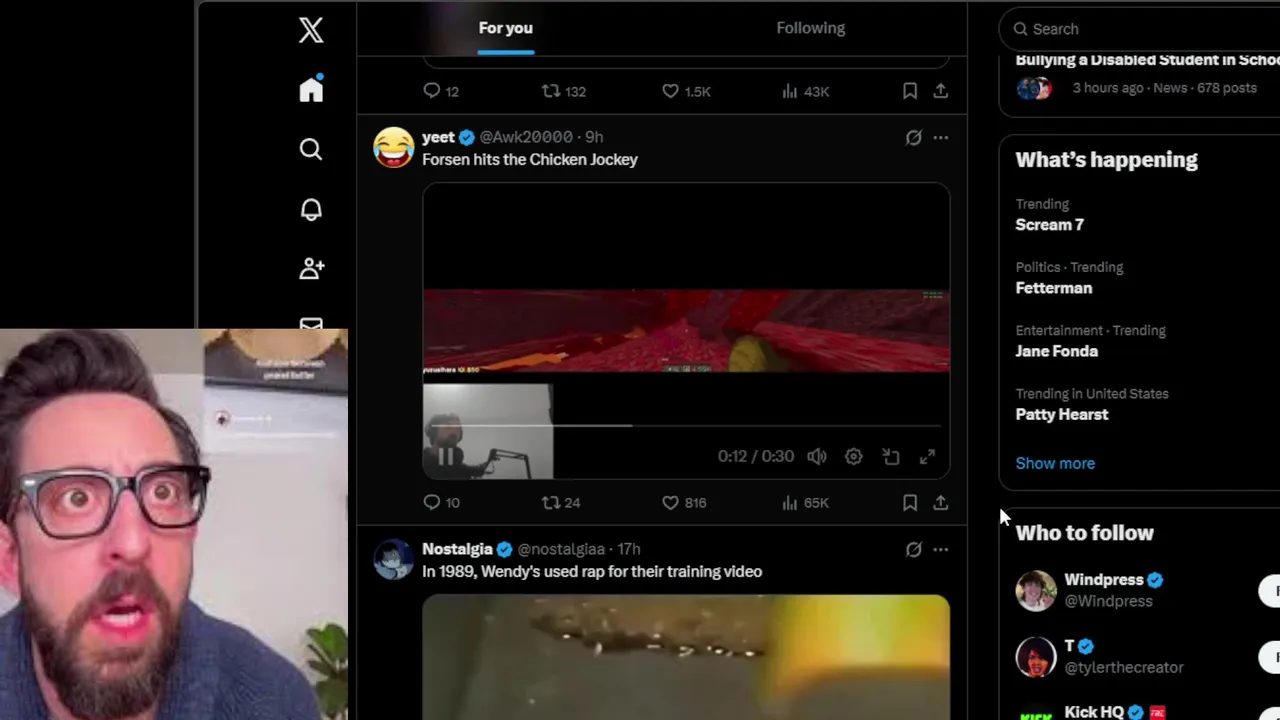This screenshot has height=720, width=1280.
Task: Open more options on yeet's post
Action: coord(941,138)
